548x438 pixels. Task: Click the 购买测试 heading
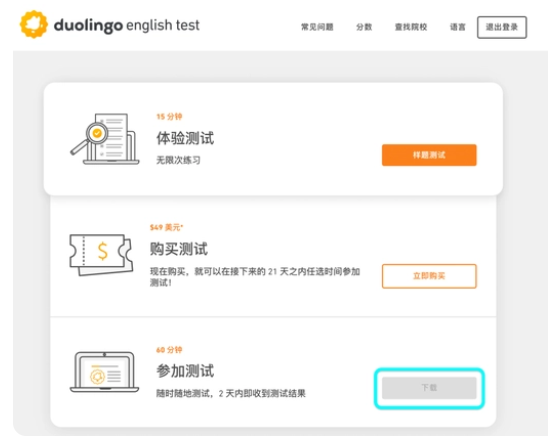point(179,249)
